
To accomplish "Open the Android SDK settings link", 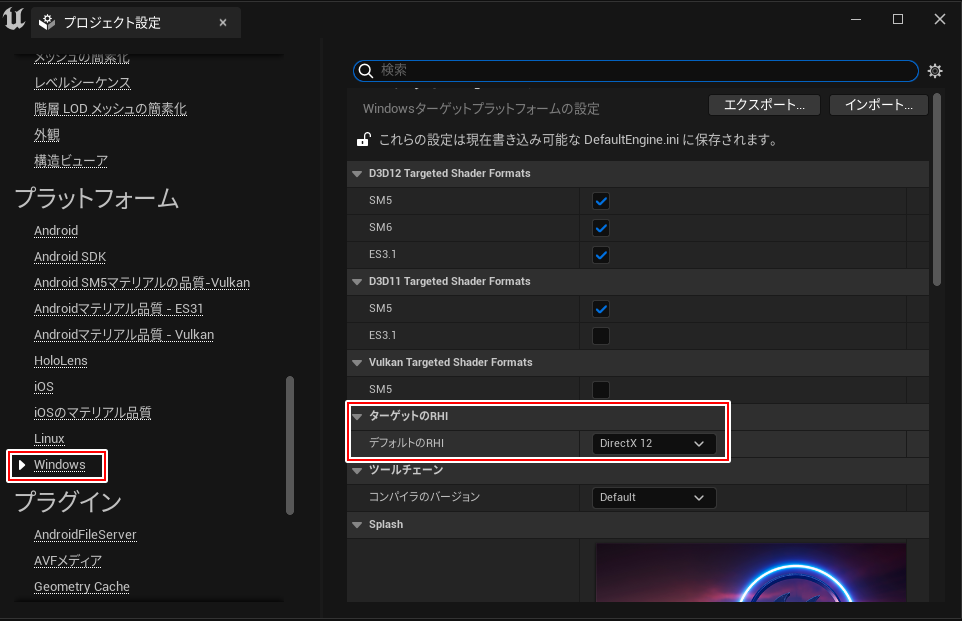I will (x=70, y=257).
